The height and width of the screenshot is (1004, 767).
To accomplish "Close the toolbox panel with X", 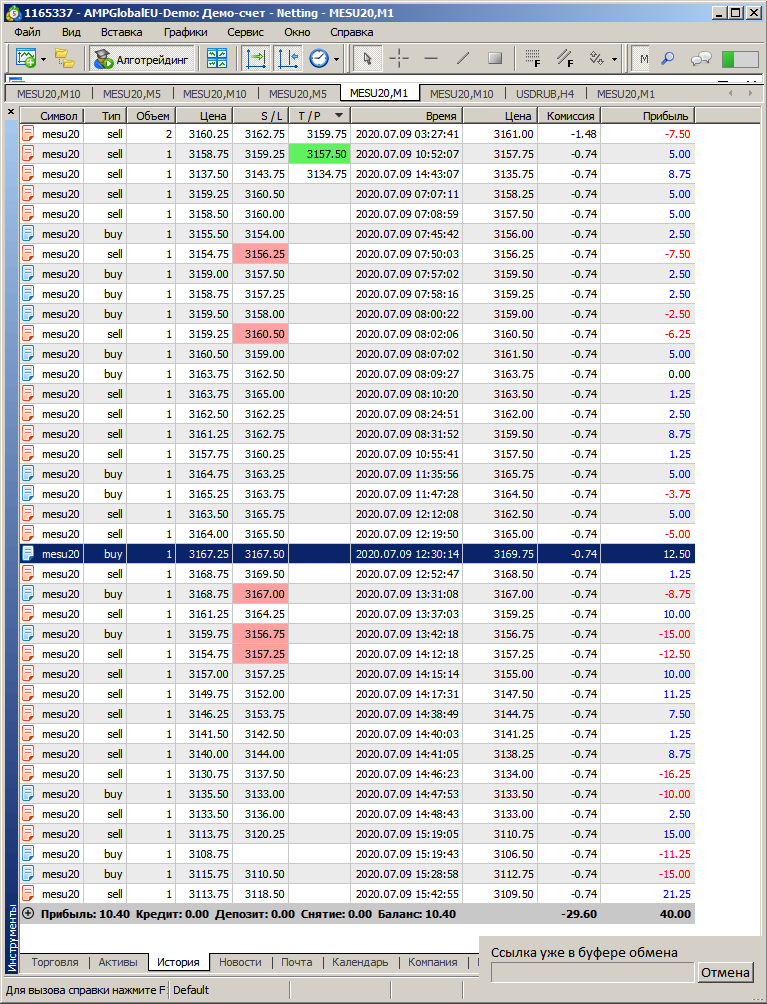I will point(11,112).
